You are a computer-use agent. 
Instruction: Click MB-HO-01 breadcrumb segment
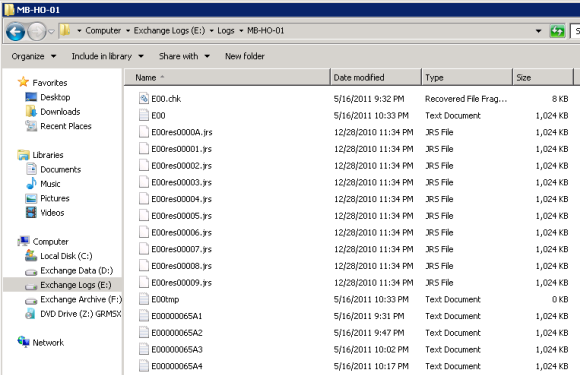266,31
